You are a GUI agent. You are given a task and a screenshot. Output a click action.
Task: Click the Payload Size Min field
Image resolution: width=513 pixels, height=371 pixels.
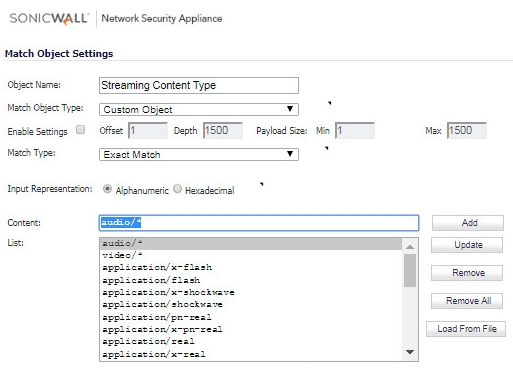click(355, 130)
